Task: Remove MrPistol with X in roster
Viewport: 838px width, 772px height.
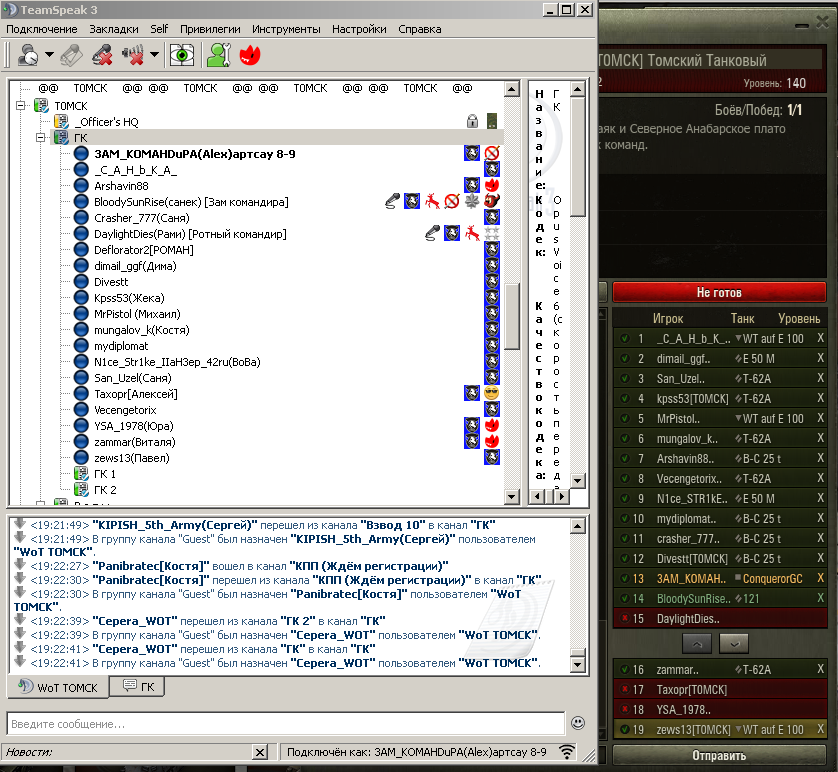Action: [820, 418]
